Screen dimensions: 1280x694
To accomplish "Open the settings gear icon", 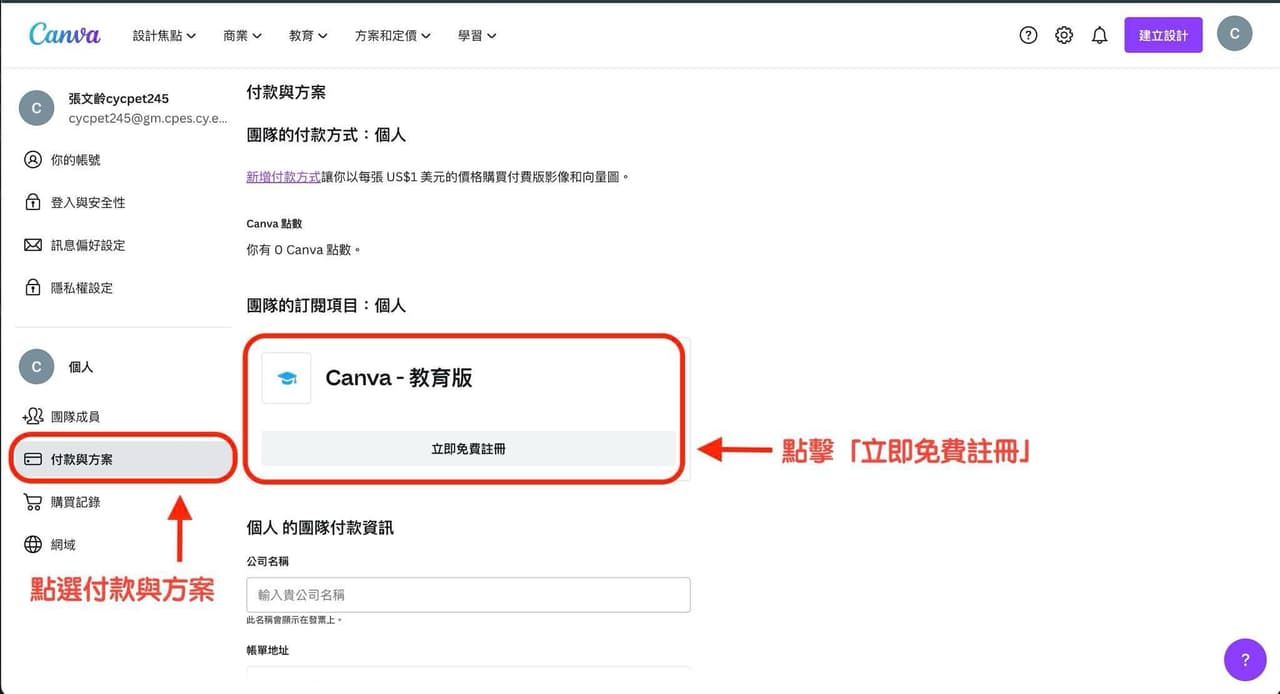I will [x=1064, y=35].
